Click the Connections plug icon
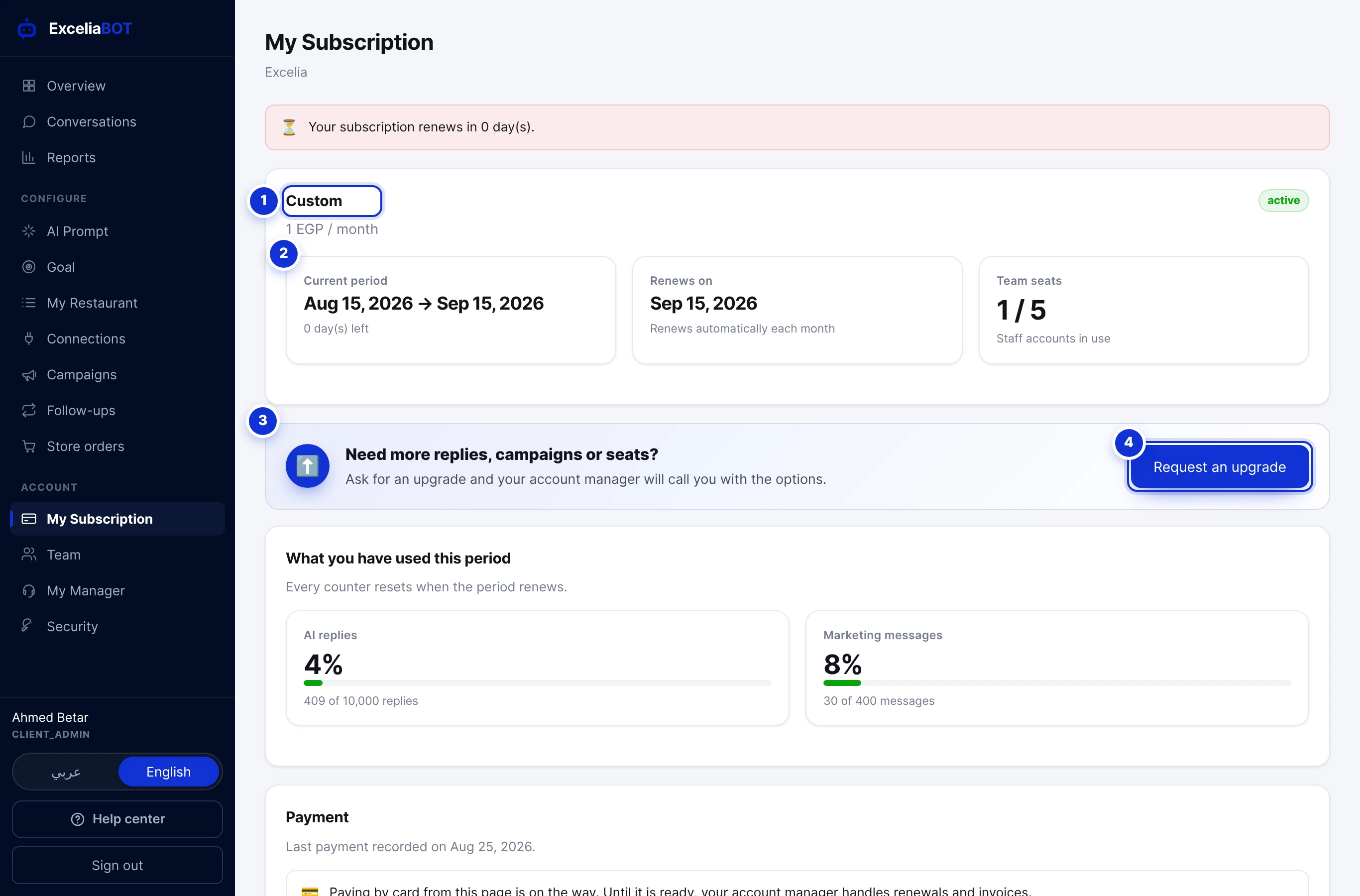This screenshot has width=1360, height=896. coord(28,338)
